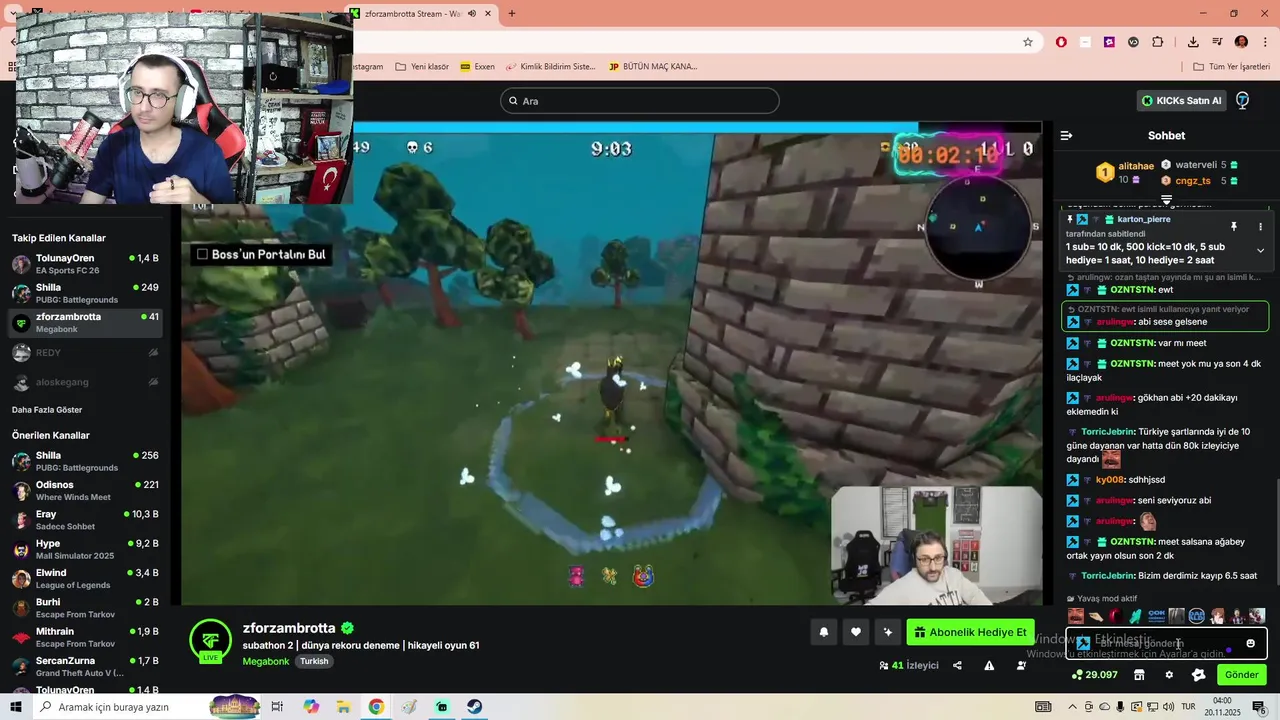The width and height of the screenshot is (1280, 720).
Task: Collapse chat with the Sohbet panel arrow icon
Action: click(1066, 135)
